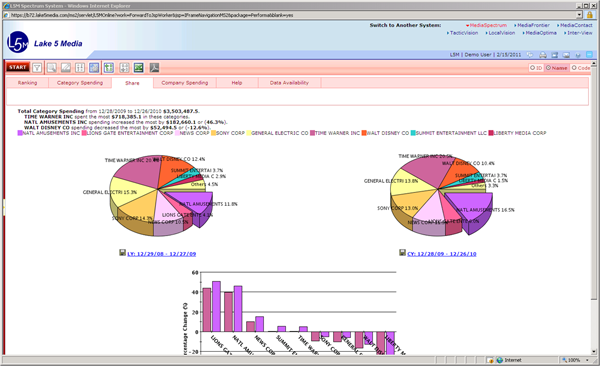Go to the Company Spending tab
The image size is (600, 366).
[x=185, y=83]
